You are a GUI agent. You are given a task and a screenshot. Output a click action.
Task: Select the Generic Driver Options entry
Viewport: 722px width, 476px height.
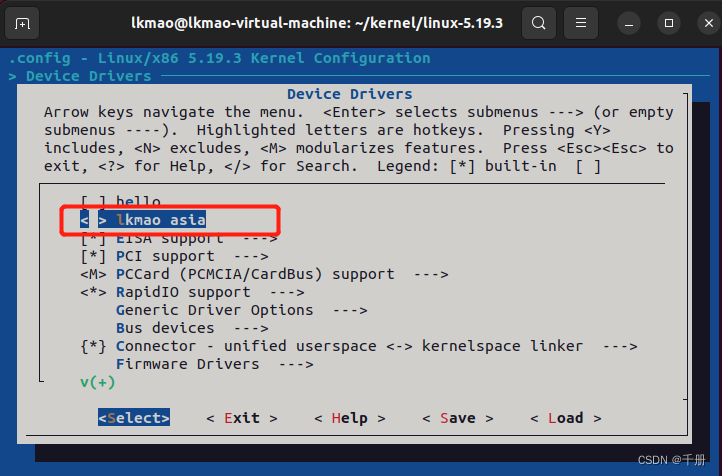click(215, 310)
